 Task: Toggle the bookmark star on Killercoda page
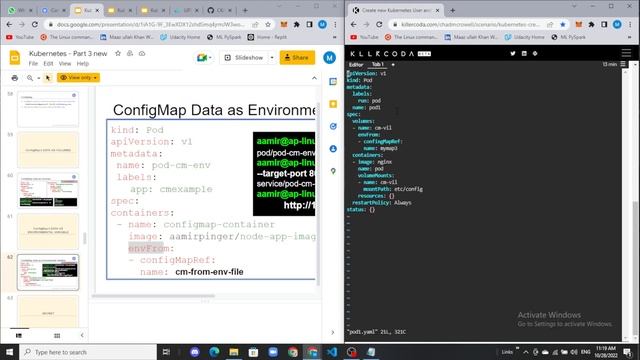tap(563, 24)
